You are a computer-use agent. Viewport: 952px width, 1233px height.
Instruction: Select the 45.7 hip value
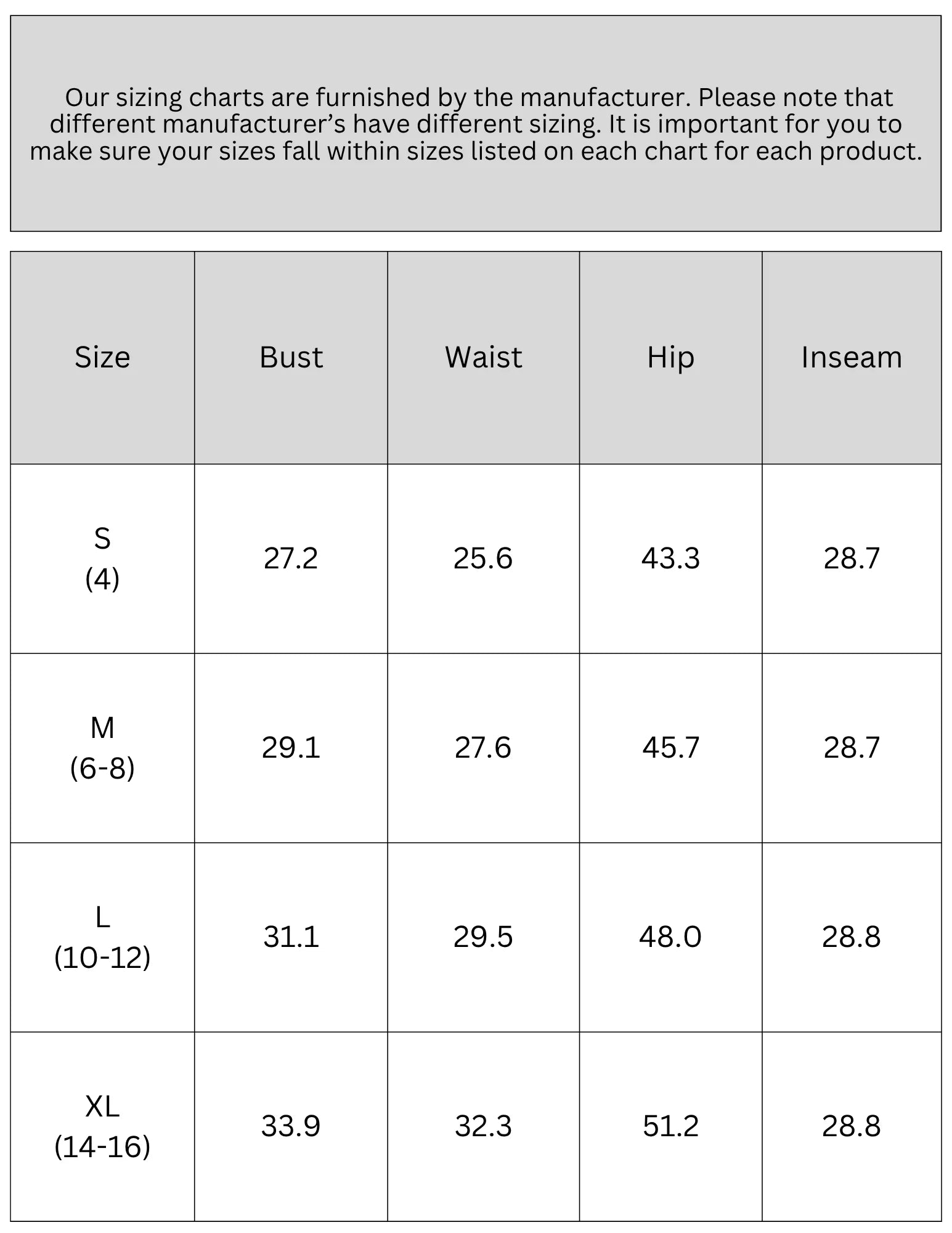[671, 748]
